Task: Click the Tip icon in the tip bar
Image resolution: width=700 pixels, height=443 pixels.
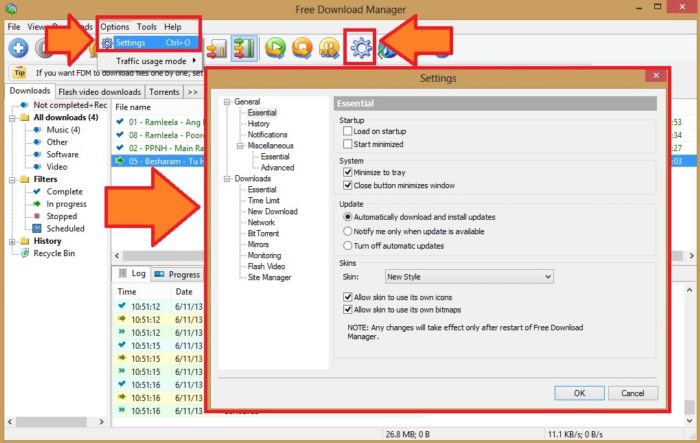Action: [19, 72]
